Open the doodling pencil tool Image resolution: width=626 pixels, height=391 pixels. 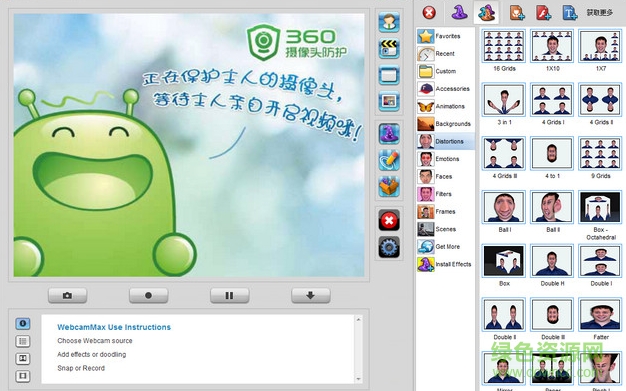tap(389, 160)
